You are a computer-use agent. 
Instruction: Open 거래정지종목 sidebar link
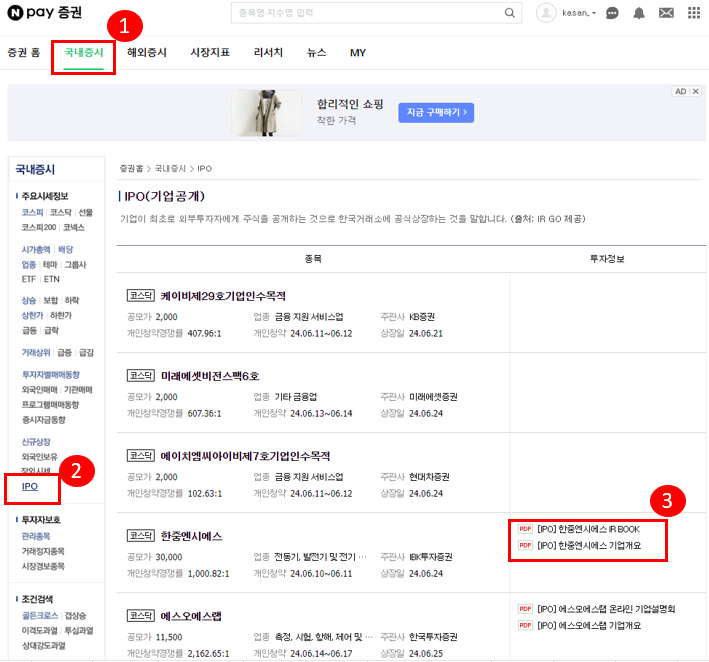click(43, 551)
